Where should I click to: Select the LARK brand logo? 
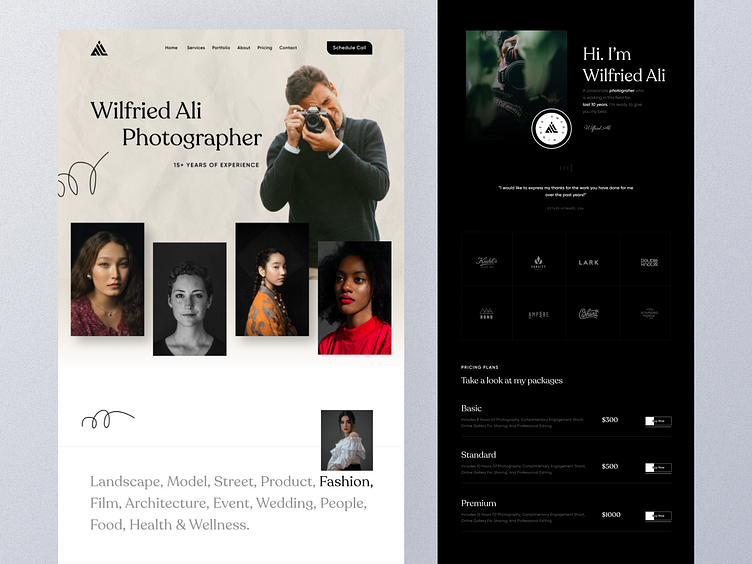pyautogui.click(x=588, y=262)
